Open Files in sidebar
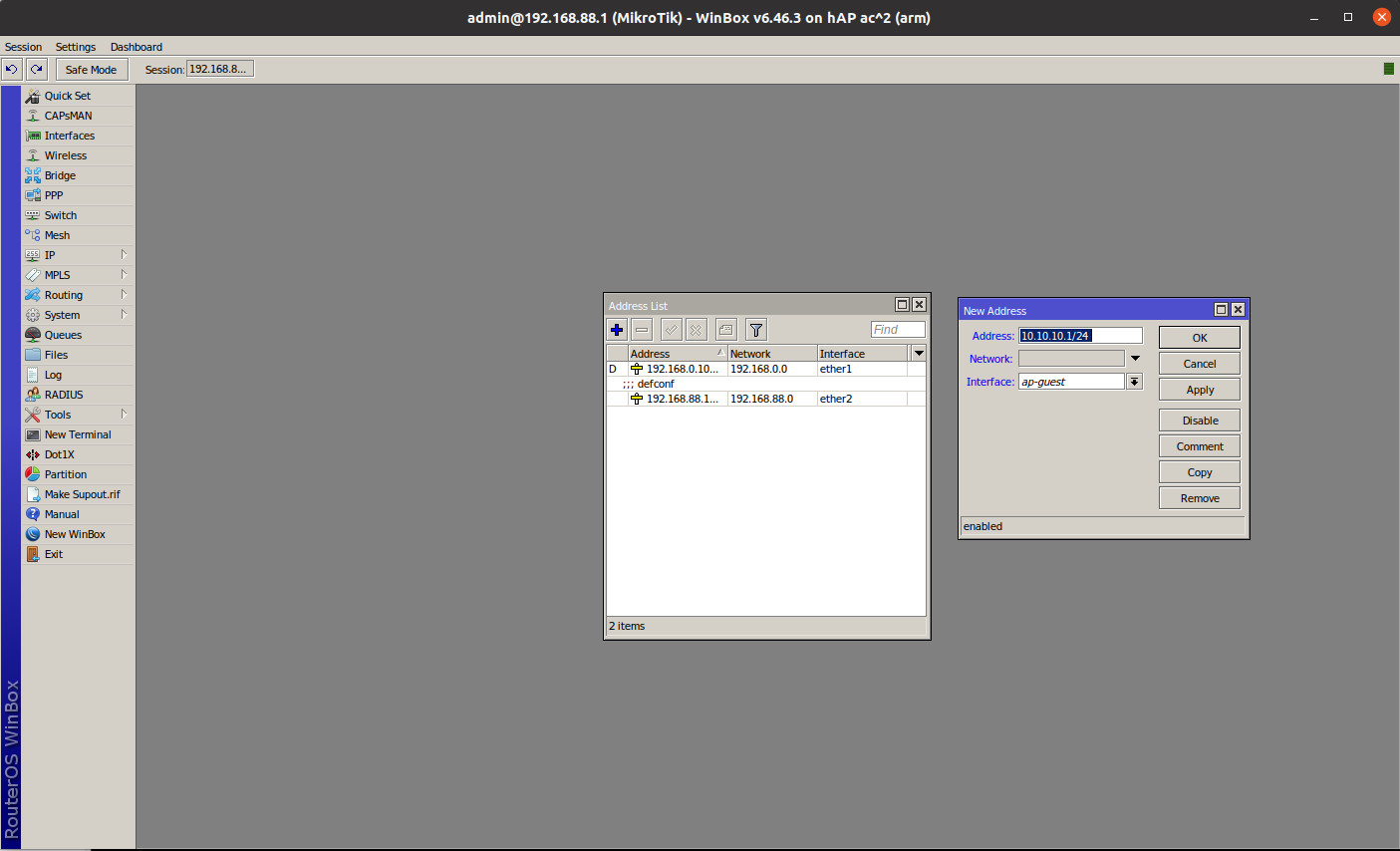Viewport: 1400px width, 851px height. point(78,355)
